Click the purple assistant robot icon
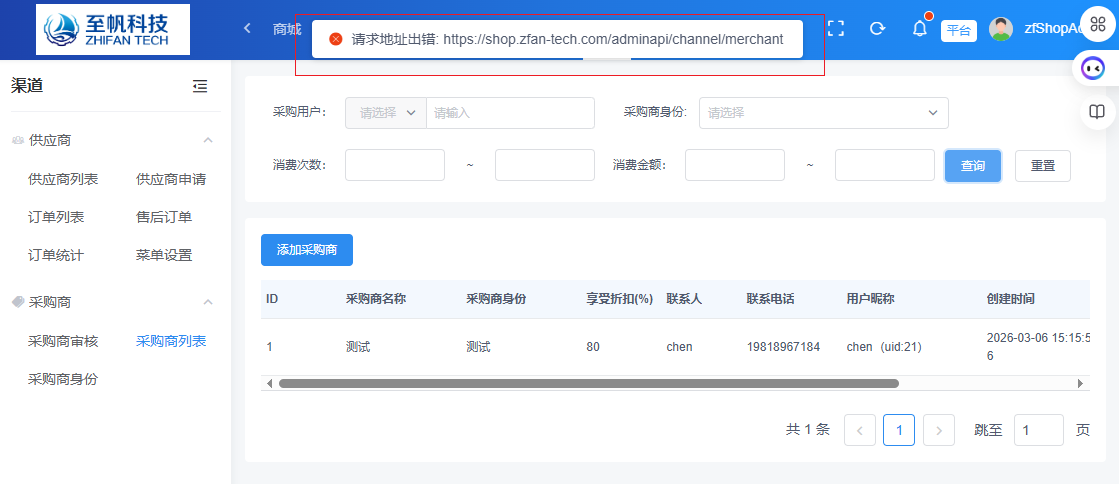 [x=1093, y=69]
